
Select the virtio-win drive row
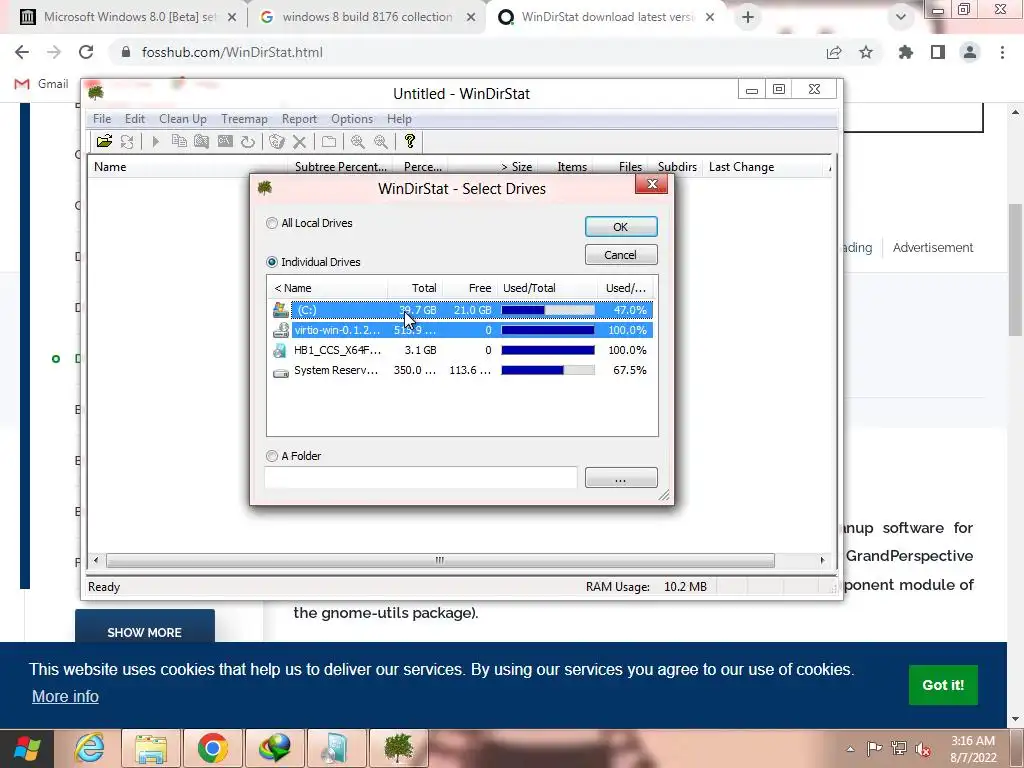(462, 330)
